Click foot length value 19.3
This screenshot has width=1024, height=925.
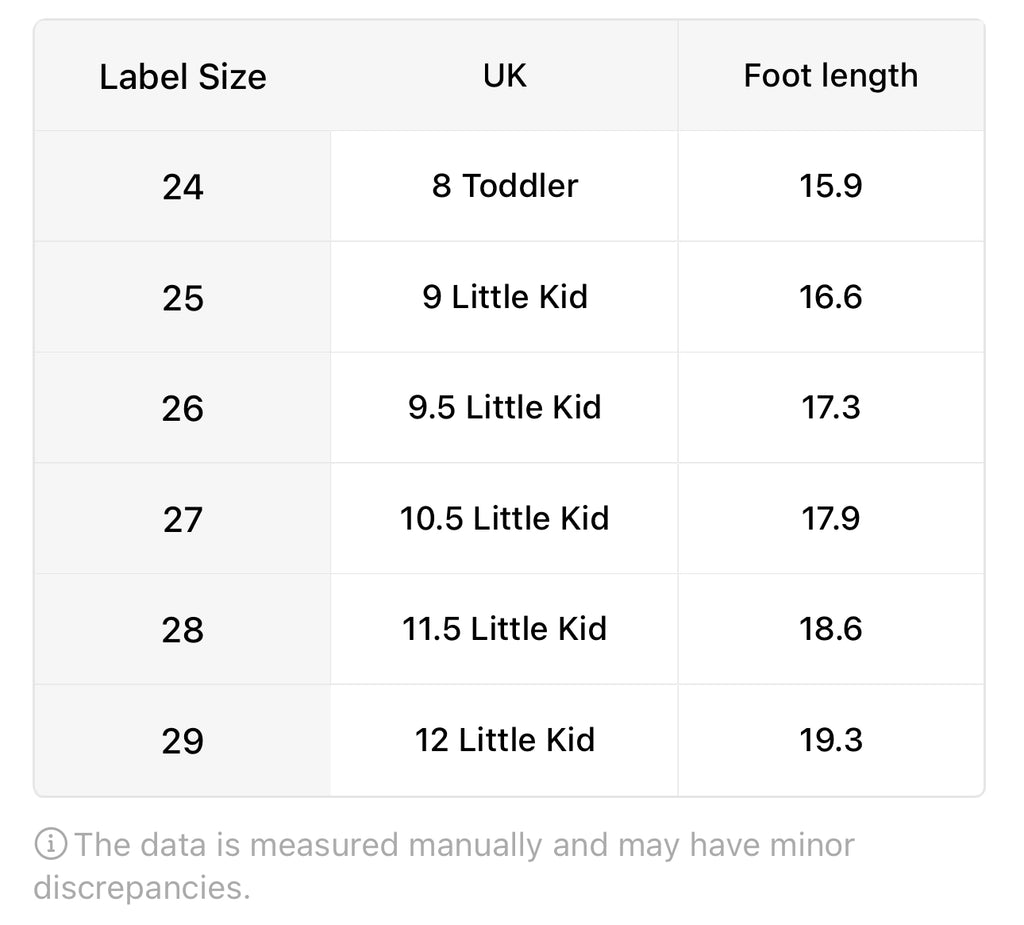(830, 740)
